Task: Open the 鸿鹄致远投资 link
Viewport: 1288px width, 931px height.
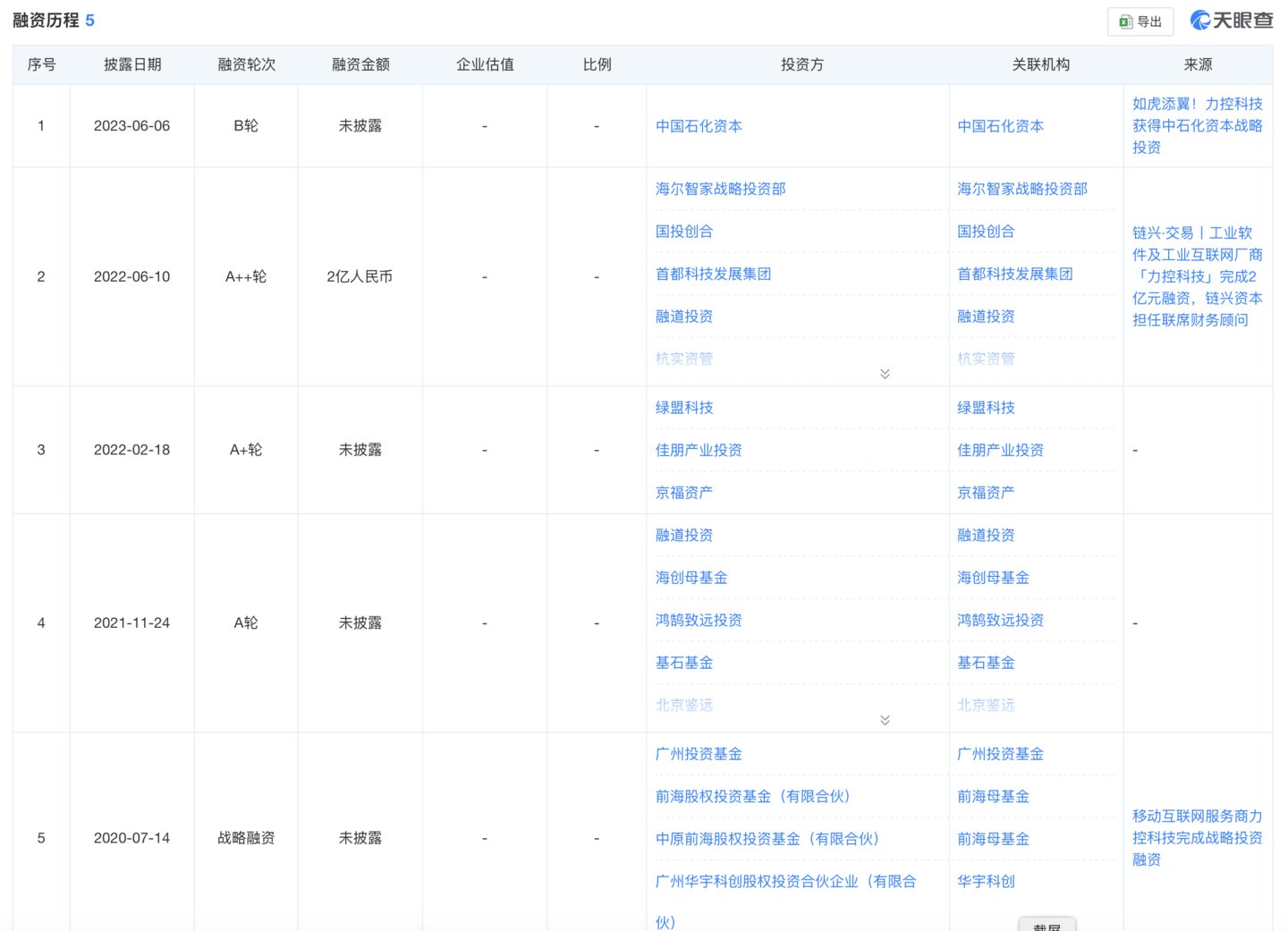Action: coord(699,620)
